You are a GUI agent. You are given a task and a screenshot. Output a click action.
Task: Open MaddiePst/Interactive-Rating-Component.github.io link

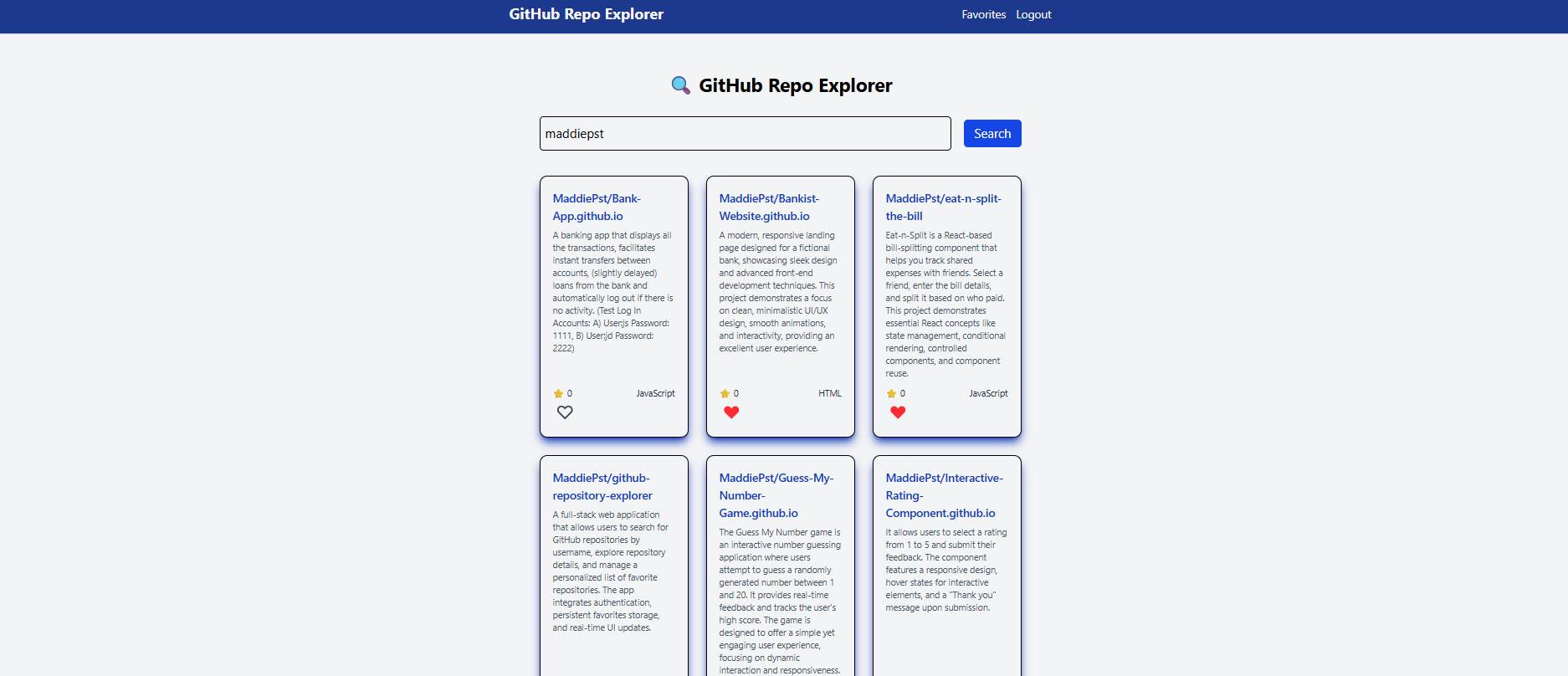[x=944, y=495]
